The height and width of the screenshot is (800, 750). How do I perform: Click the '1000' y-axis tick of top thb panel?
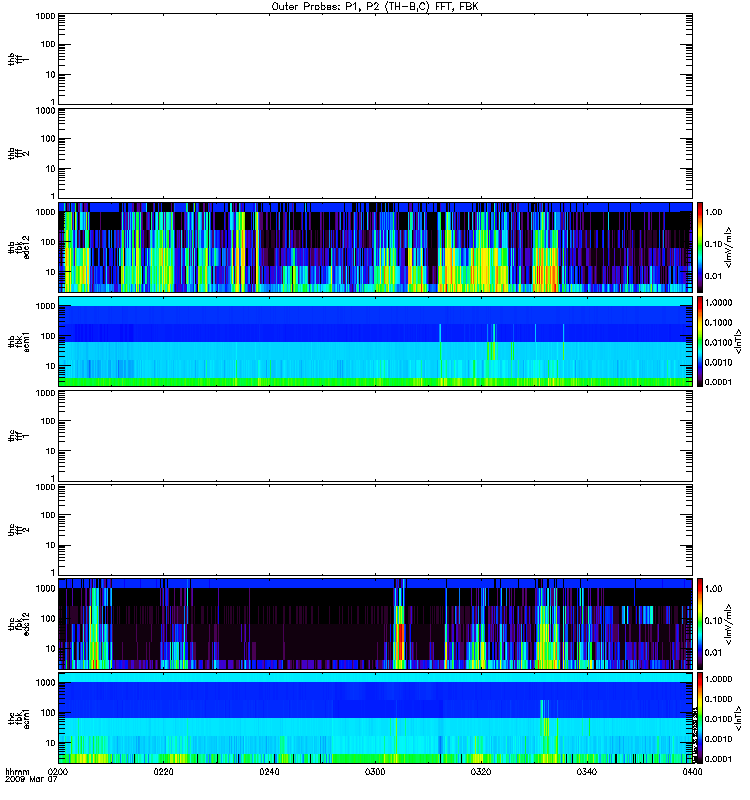point(45,16)
